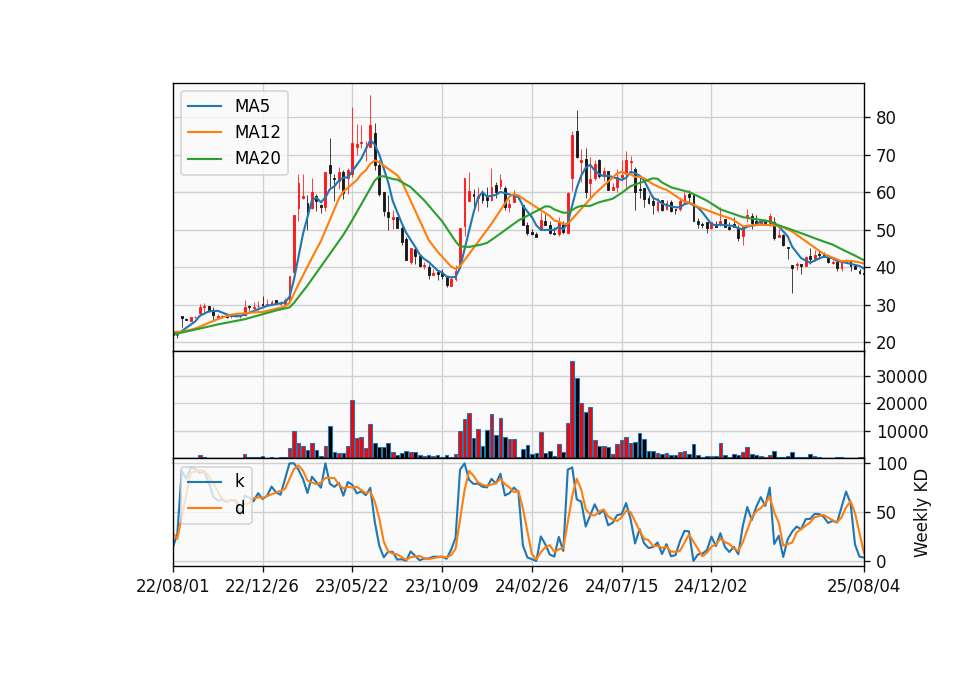Click the 23/05/22 date tick label

[352, 586]
